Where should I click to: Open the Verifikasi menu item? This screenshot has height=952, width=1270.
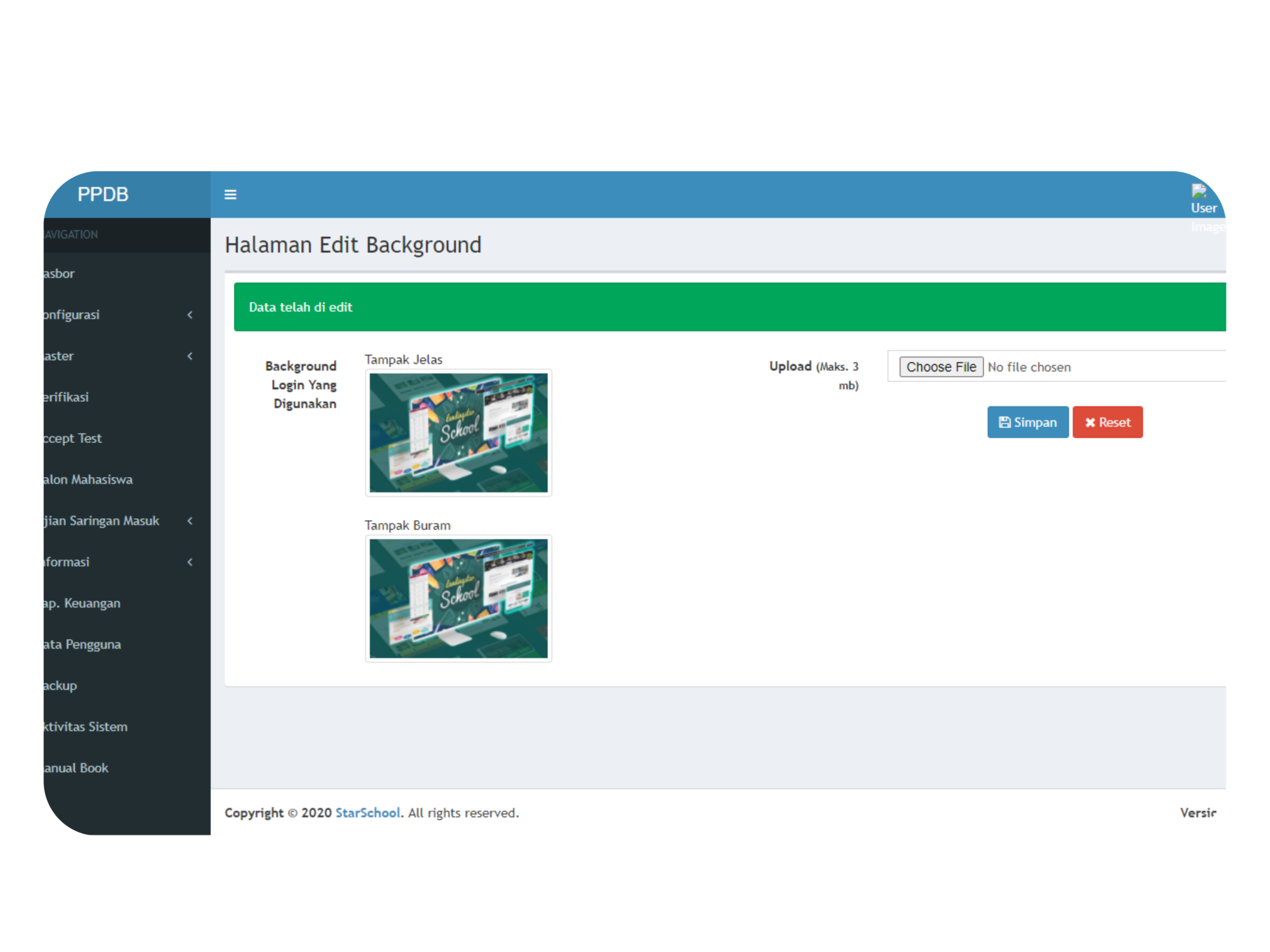point(66,397)
